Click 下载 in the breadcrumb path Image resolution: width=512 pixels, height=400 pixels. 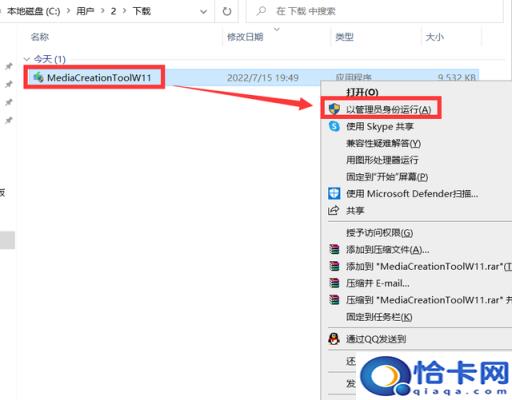point(141,11)
